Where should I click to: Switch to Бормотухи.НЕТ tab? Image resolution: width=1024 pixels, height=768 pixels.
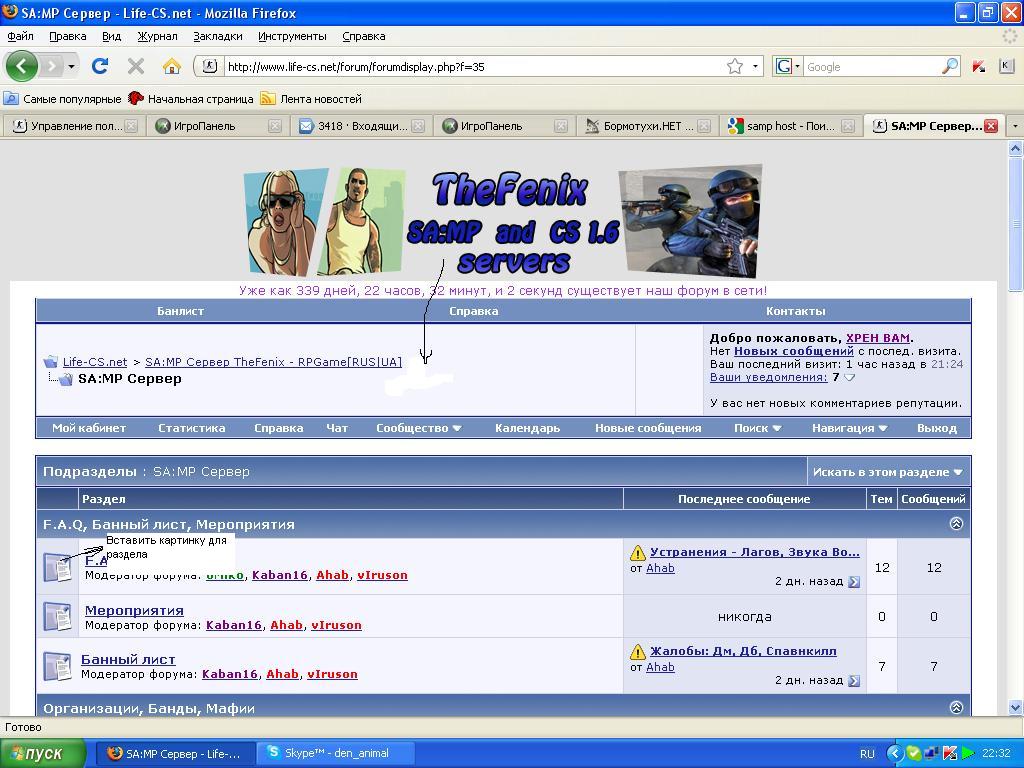(647, 126)
